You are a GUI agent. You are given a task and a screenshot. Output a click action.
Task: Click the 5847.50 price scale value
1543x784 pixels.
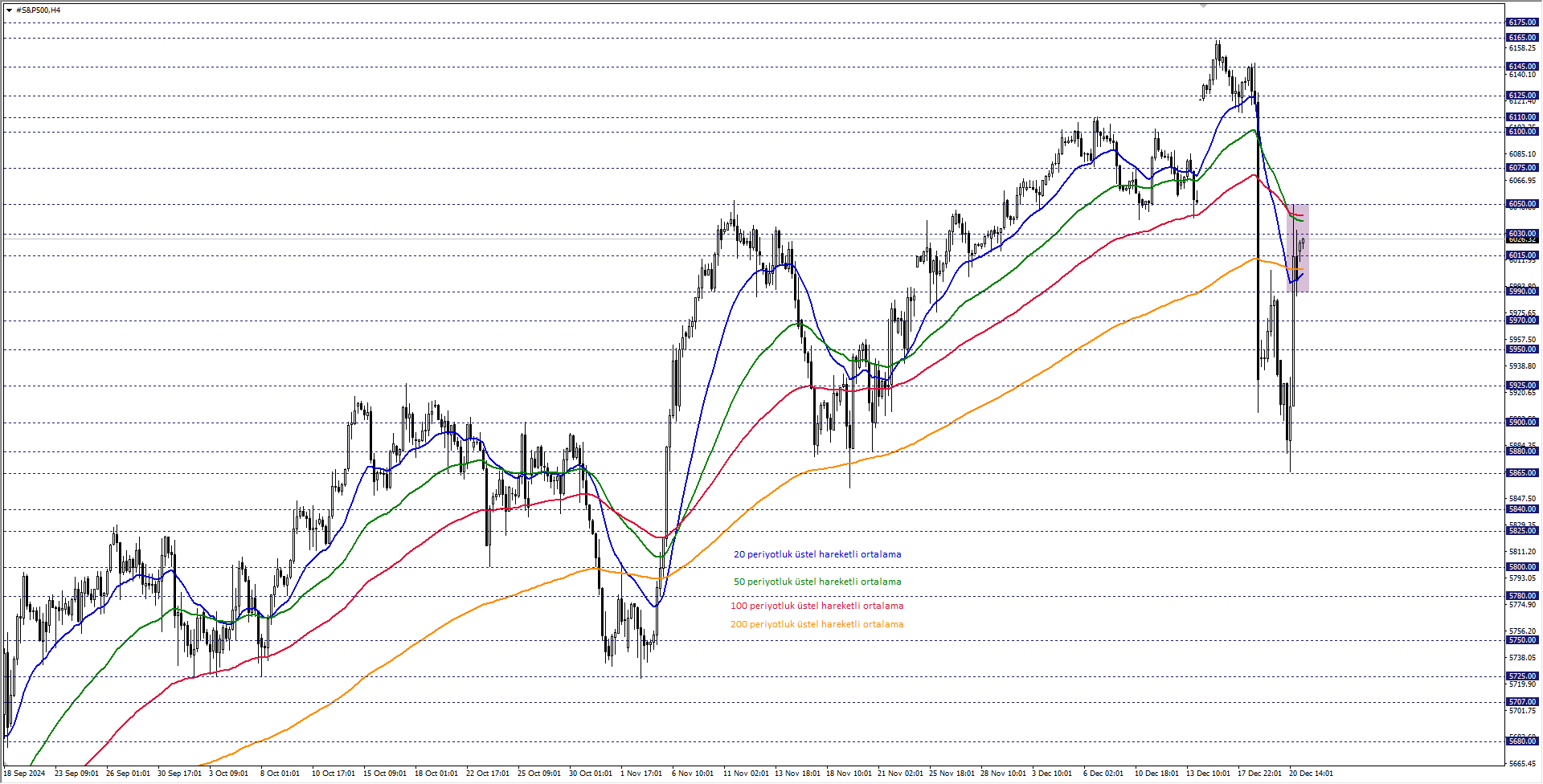[x=1522, y=499]
